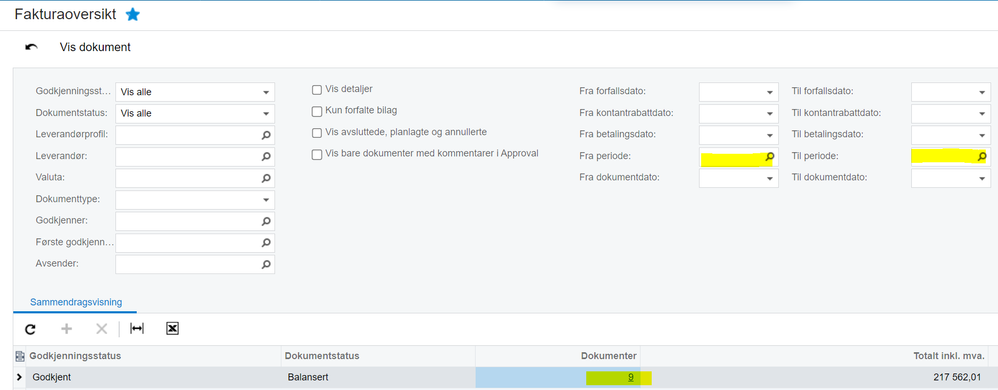Click grid configuration icon in header corner

coord(20,356)
